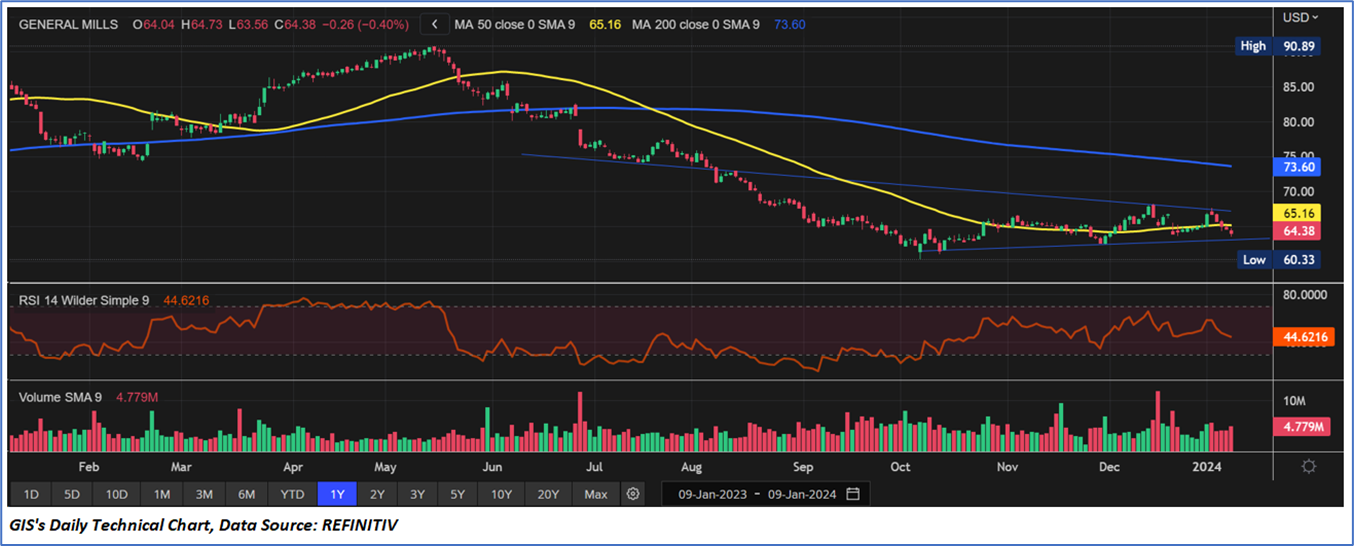The width and height of the screenshot is (1354, 546).
Task: Click the Volume SMA 9 indicator label
Action: pyautogui.click(x=61, y=397)
